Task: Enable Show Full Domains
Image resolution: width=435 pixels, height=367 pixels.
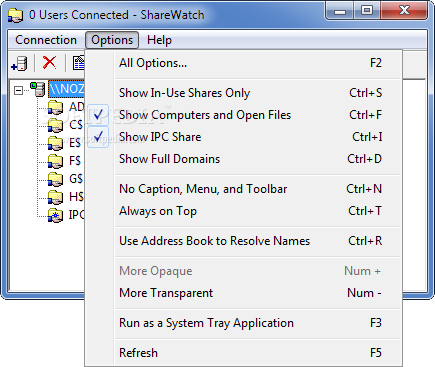Action: pos(243,159)
